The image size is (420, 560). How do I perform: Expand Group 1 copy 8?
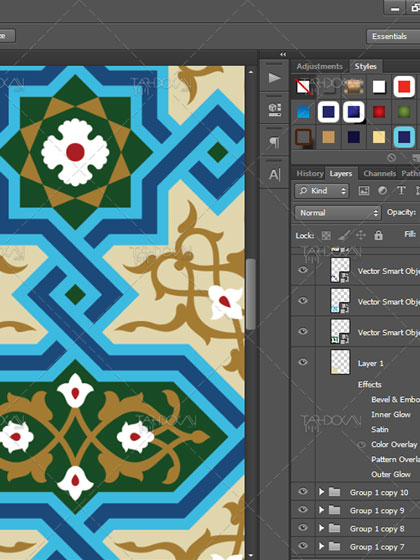pyautogui.click(x=321, y=528)
